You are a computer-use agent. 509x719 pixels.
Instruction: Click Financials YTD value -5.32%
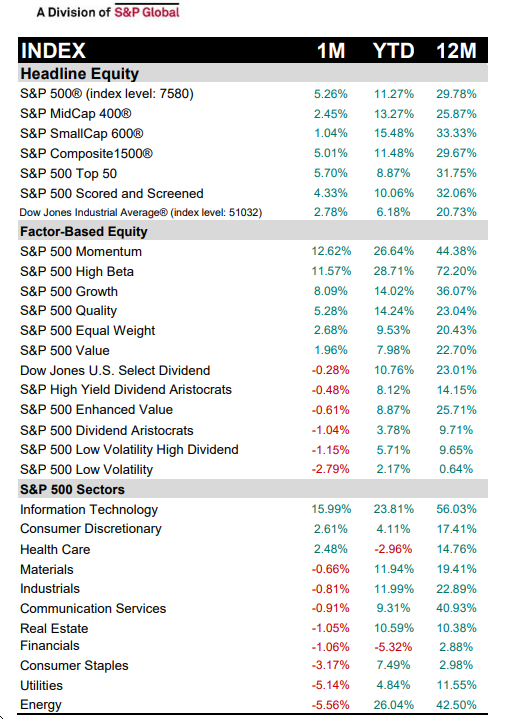[393, 647]
